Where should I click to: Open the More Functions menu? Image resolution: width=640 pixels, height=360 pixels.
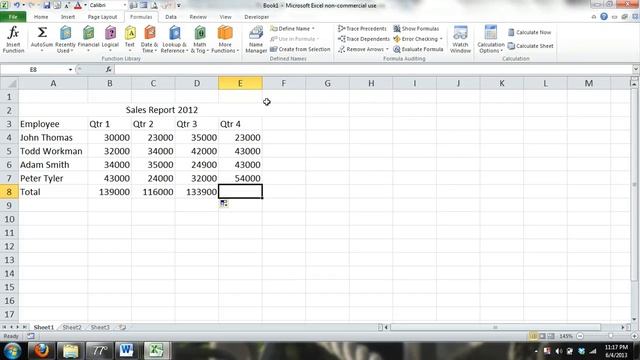(225, 39)
